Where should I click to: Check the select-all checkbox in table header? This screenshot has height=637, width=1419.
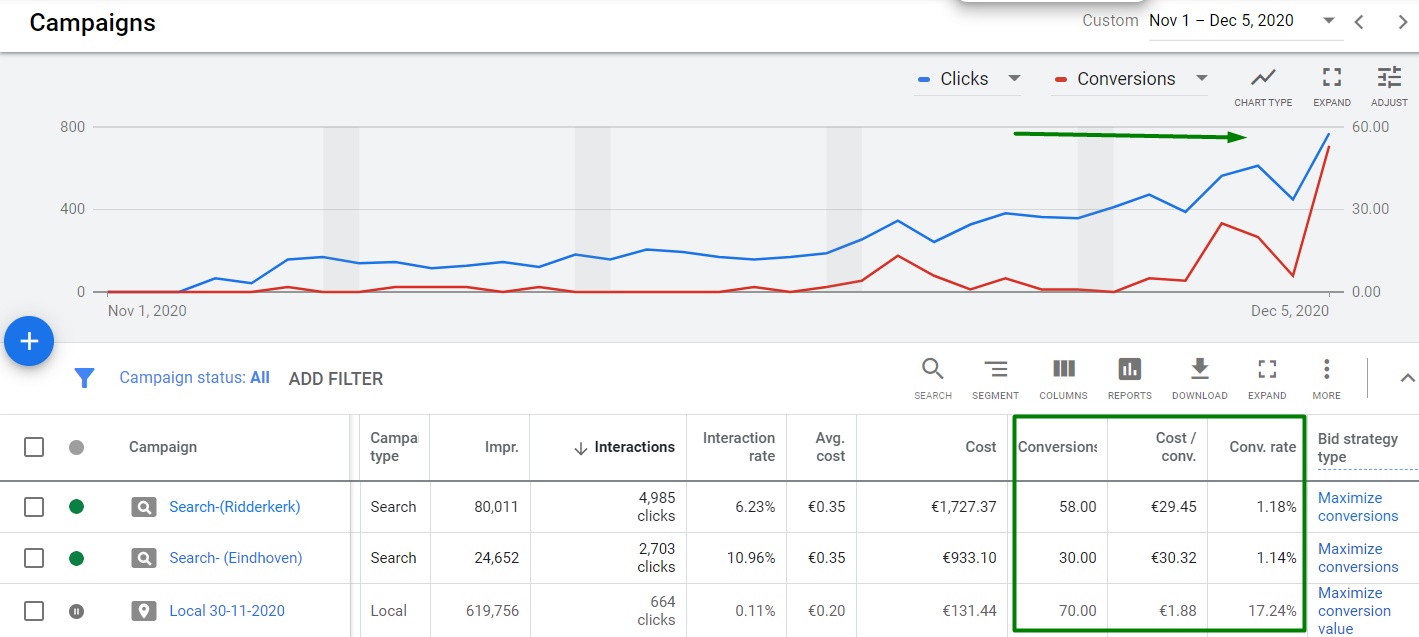34,447
